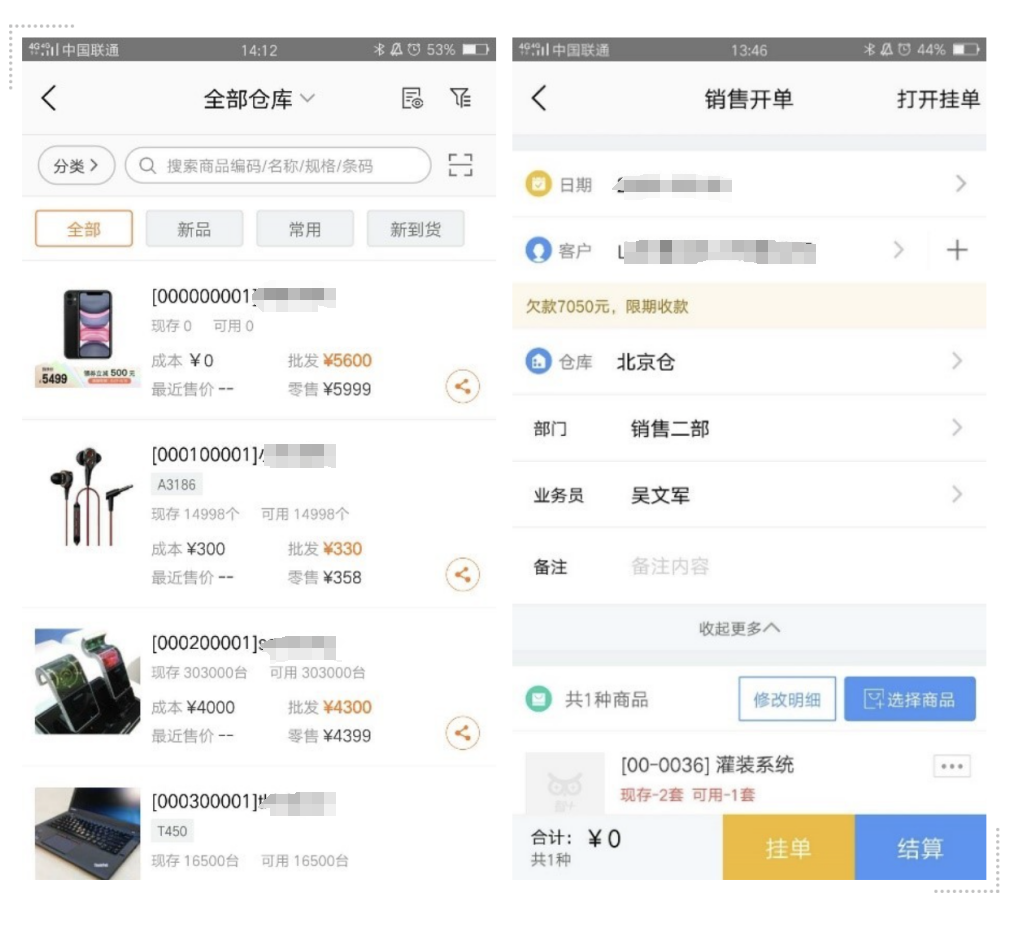1031x937 pixels.
Task: Select the 新品 filter tab
Action: (x=194, y=229)
